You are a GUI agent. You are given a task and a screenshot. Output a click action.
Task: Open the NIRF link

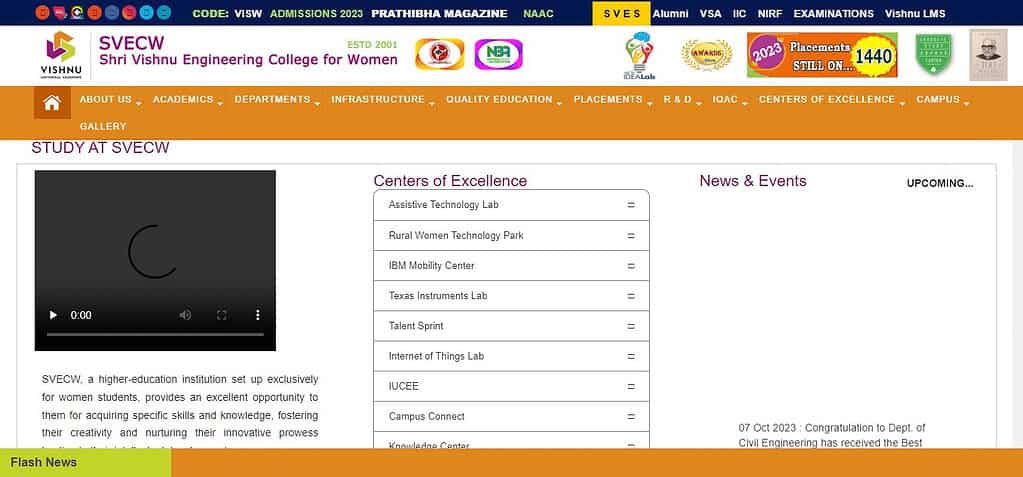coord(770,14)
